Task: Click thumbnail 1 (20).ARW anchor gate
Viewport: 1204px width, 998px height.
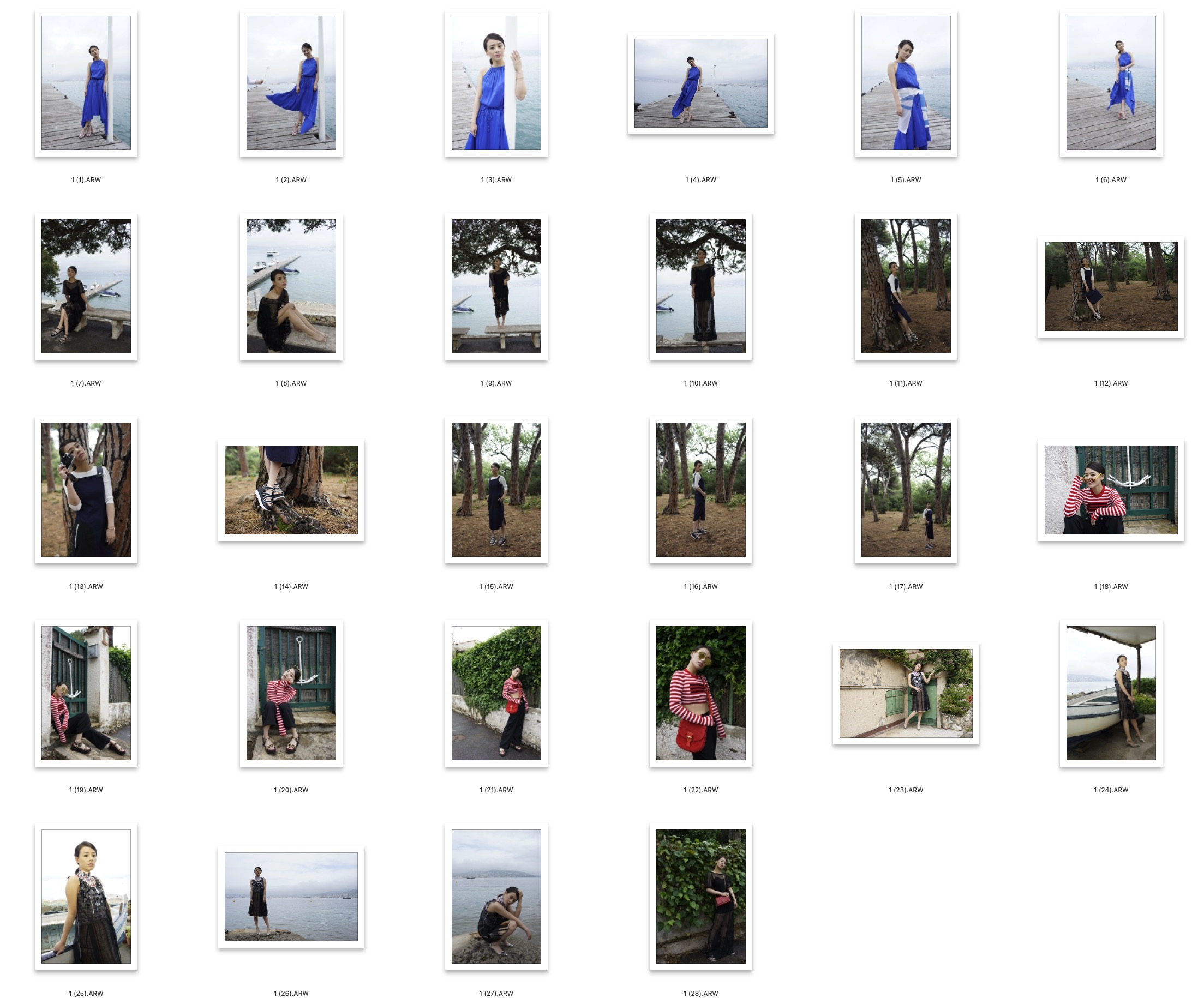Action: tap(291, 693)
